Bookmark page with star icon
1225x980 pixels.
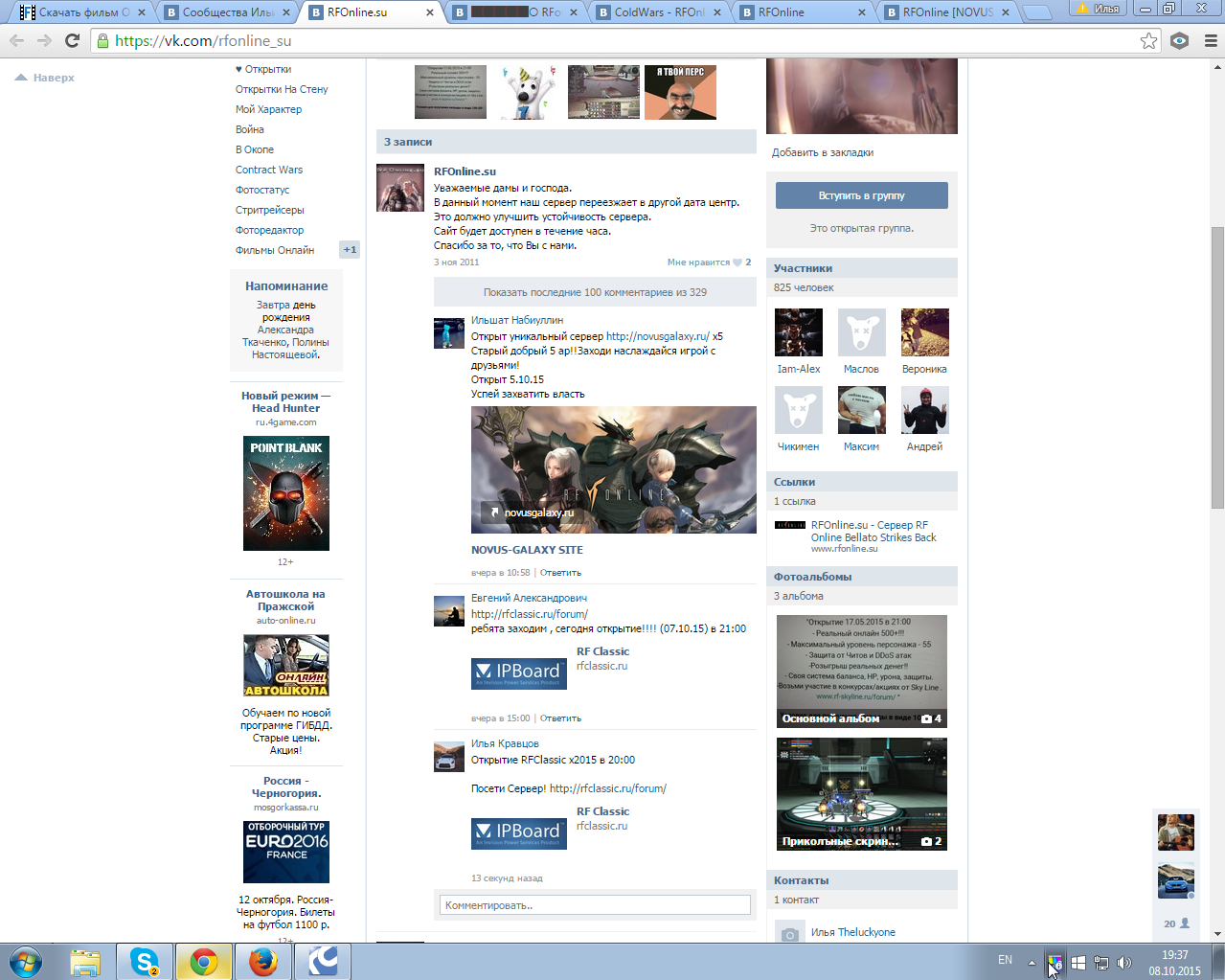point(1148,40)
